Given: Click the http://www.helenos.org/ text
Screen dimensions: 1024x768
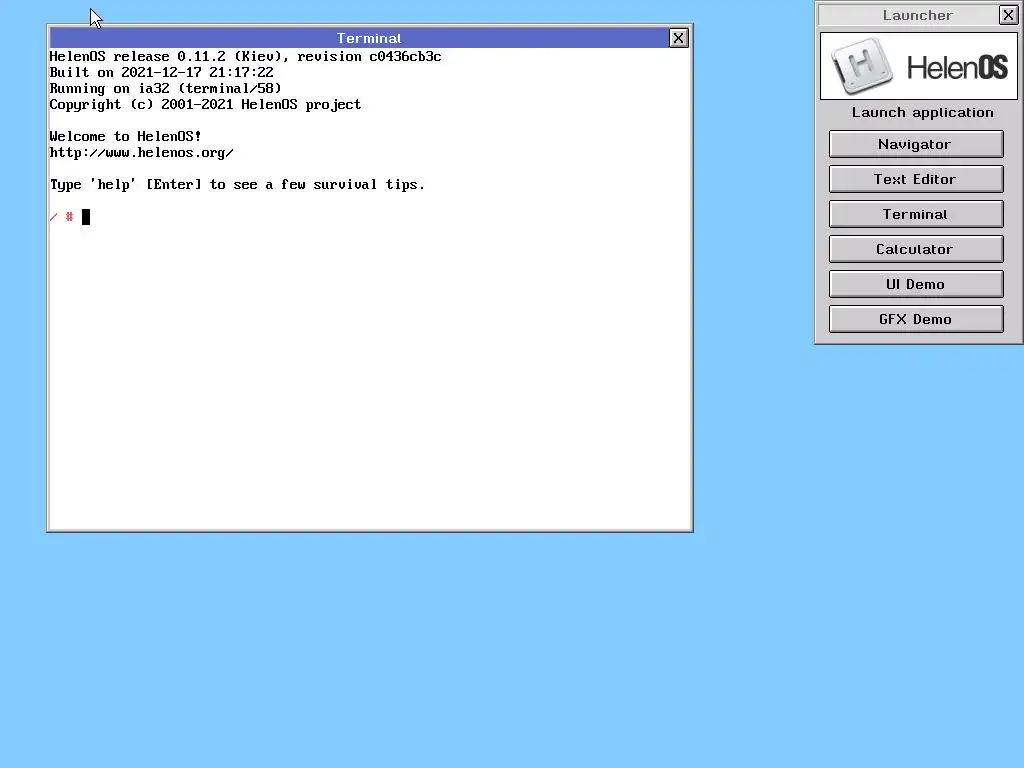Looking at the screenshot, I should [x=142, y=153].
